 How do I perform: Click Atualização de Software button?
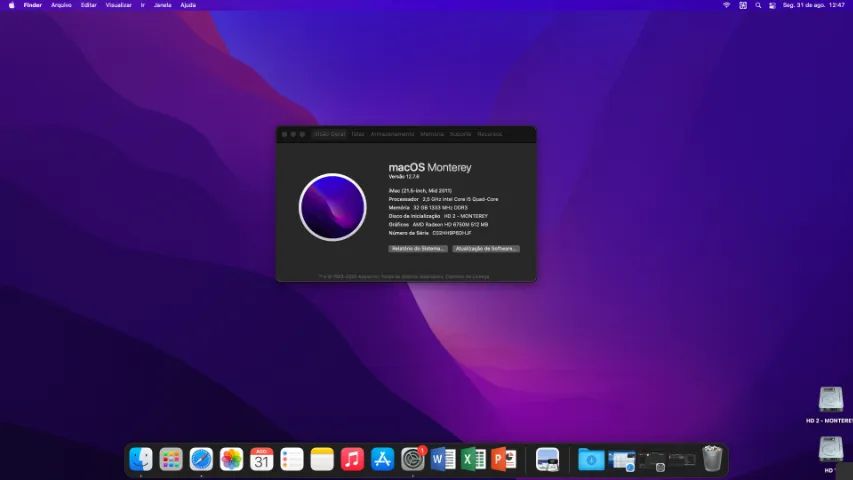pyautogui.click(x=486, y=249)
